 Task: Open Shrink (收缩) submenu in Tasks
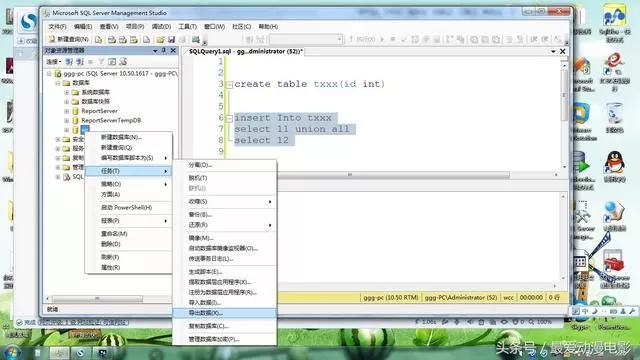(225, 202)
